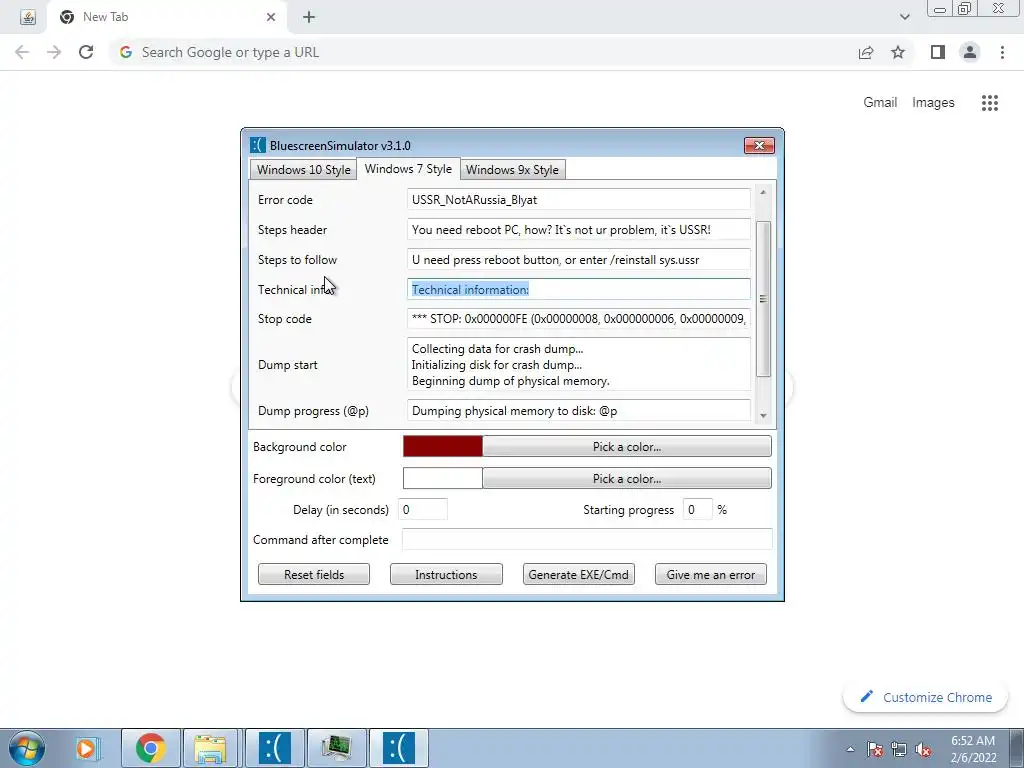Click the New Tab browser tab
Image resolution: width=1024 pixels, height=768 pixels.
pyautogui.click(x=167, y=17)
